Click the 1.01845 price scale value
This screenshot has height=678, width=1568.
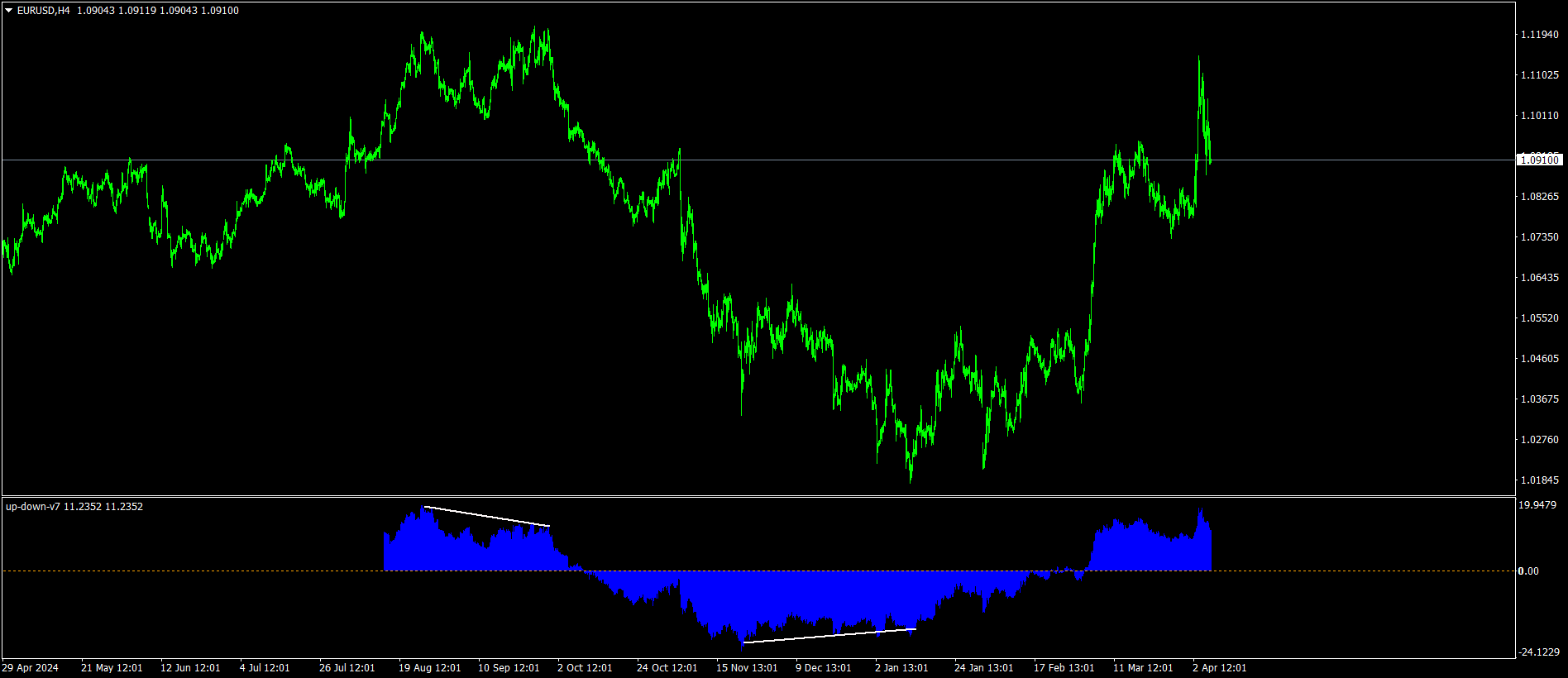point(1540,480)
